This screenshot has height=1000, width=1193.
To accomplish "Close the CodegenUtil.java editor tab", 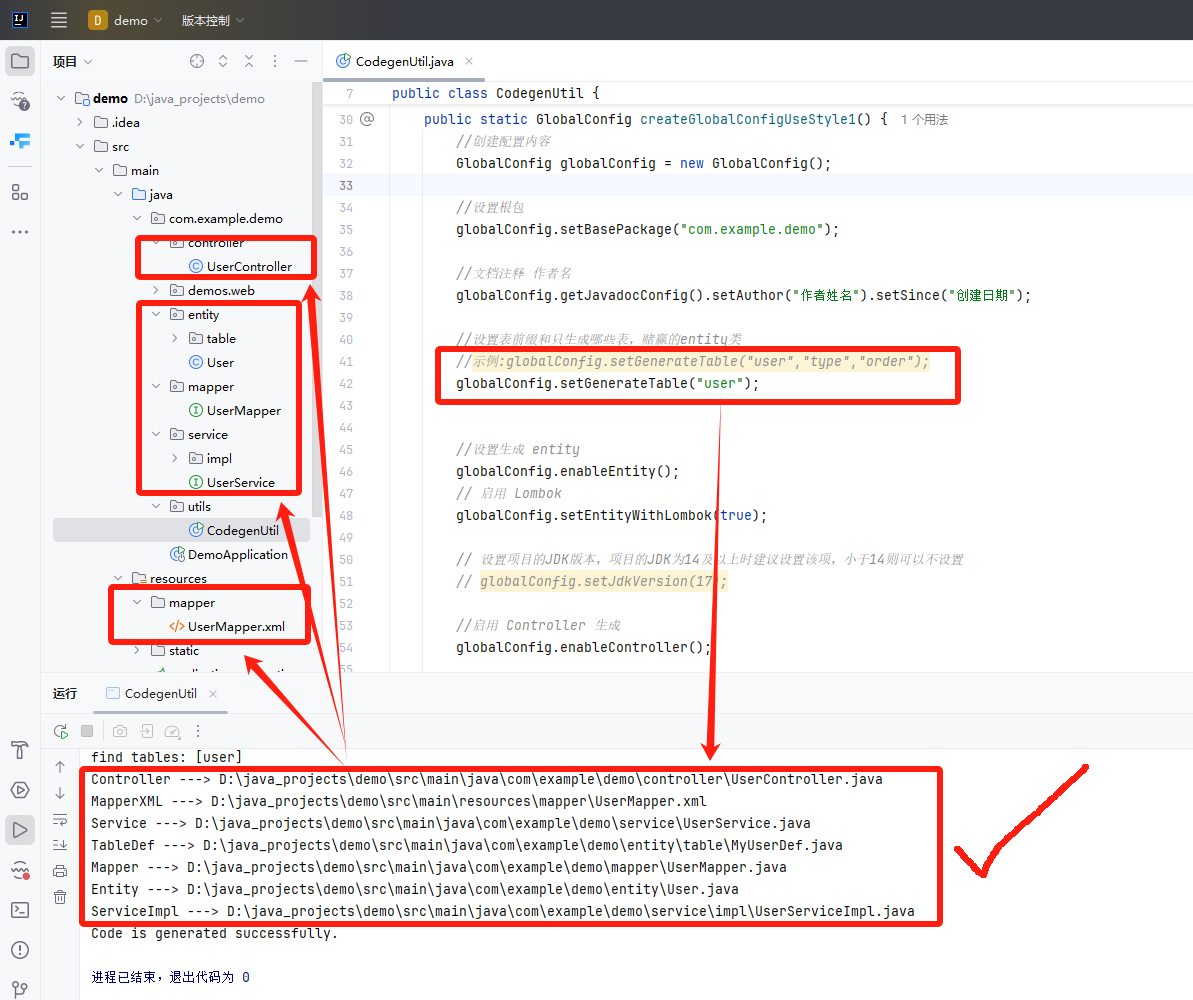I will (x=469, y=61).
